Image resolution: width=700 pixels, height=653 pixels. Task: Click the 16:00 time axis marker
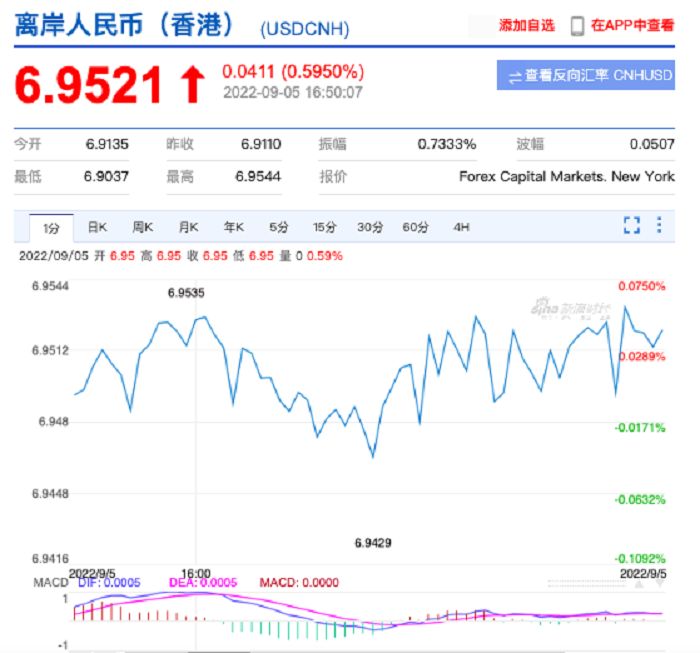click(x=196, y=573)
